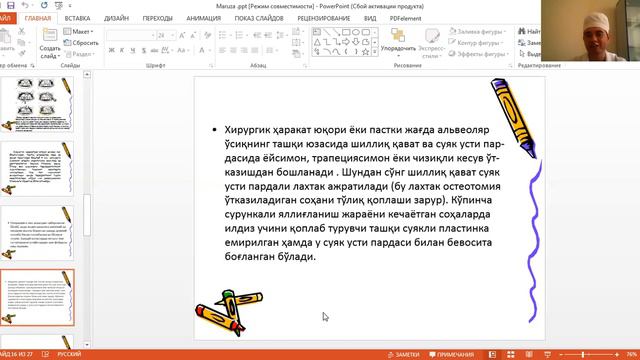Click the Cut scissors icon
Viewport: 640px width, 360px height.
pyautogui.click(x=22, y=31)
